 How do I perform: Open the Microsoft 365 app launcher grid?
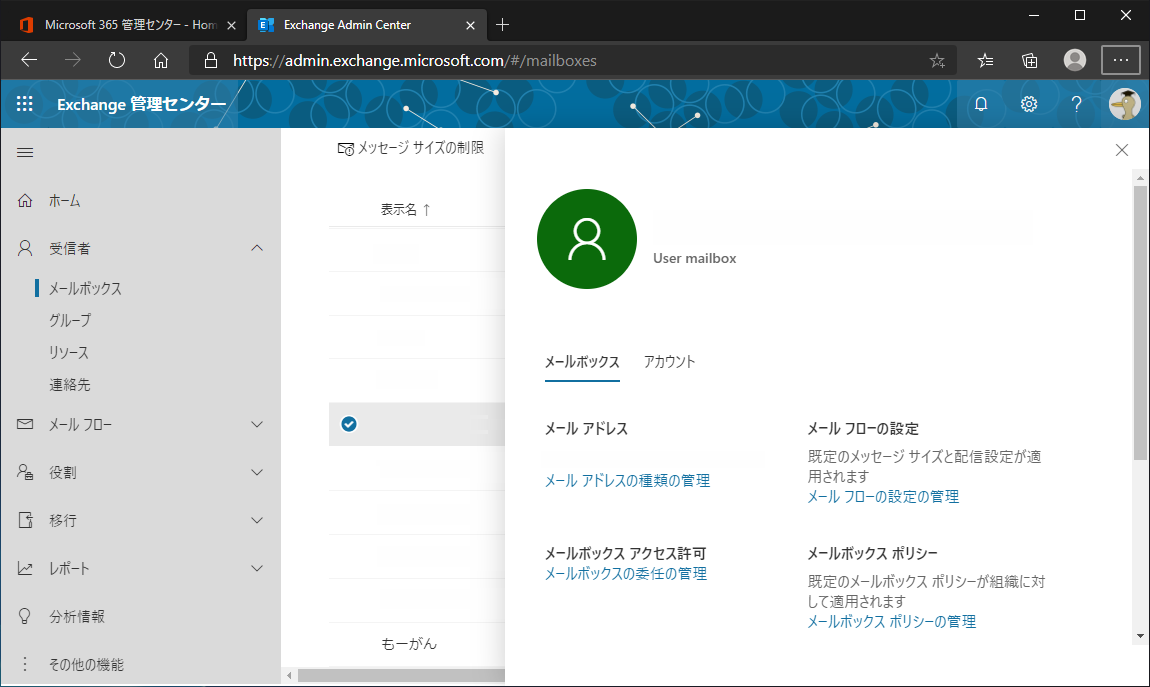pyautogui.click(x=24, y=104)
